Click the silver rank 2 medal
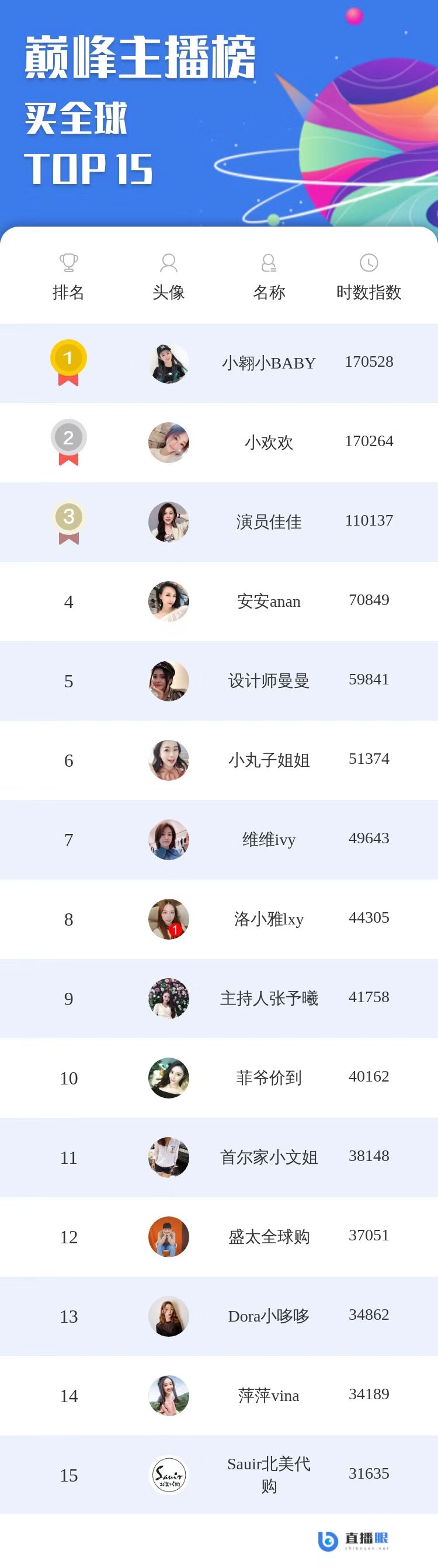438x1568 pixels. 68,442
